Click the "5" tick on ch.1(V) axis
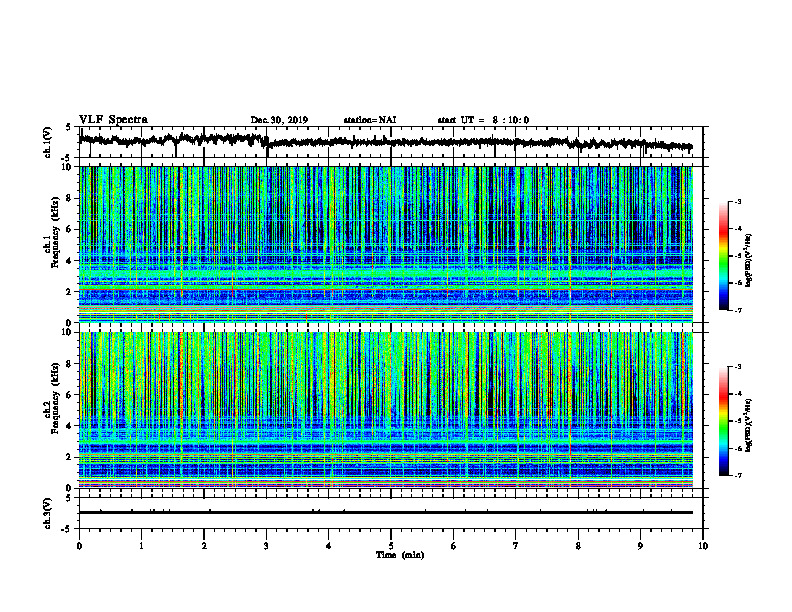Viewport: 792px width, 612px height. [x=69, y=128]
